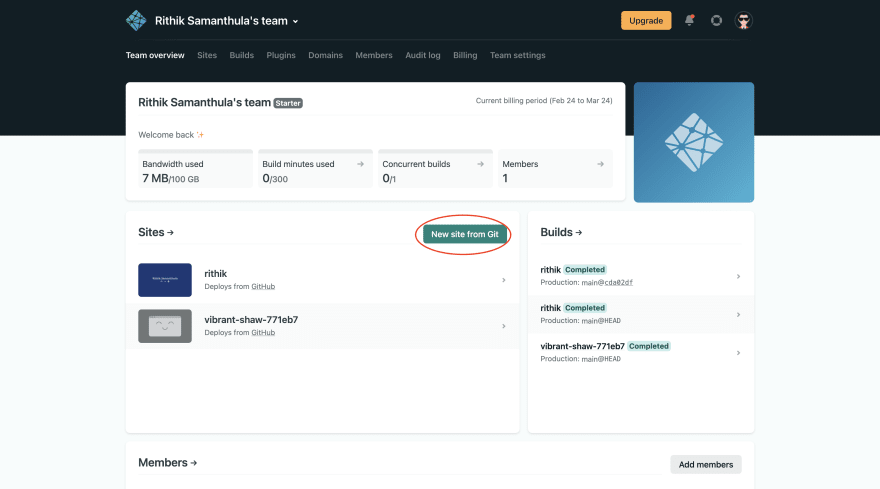Open the Sites section heading link

coord(156,232)
